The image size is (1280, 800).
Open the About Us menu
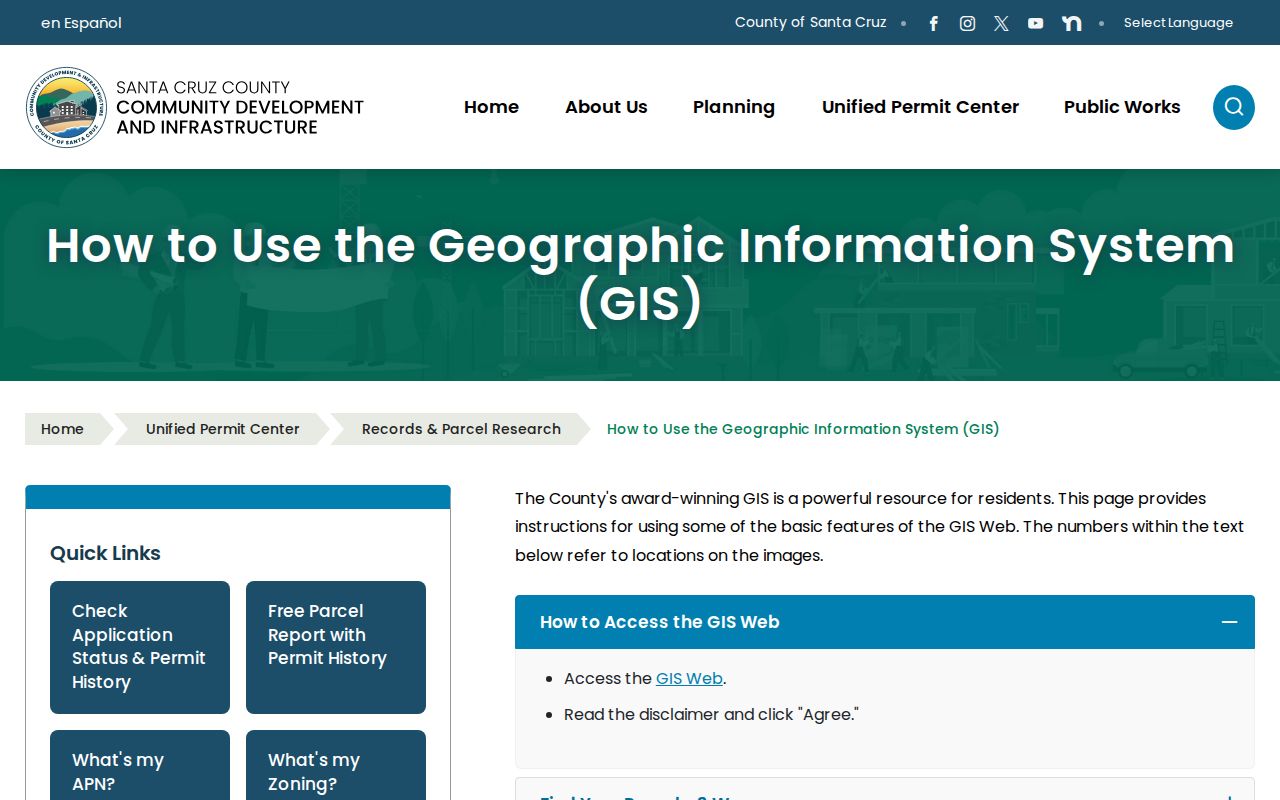point(606,107)
